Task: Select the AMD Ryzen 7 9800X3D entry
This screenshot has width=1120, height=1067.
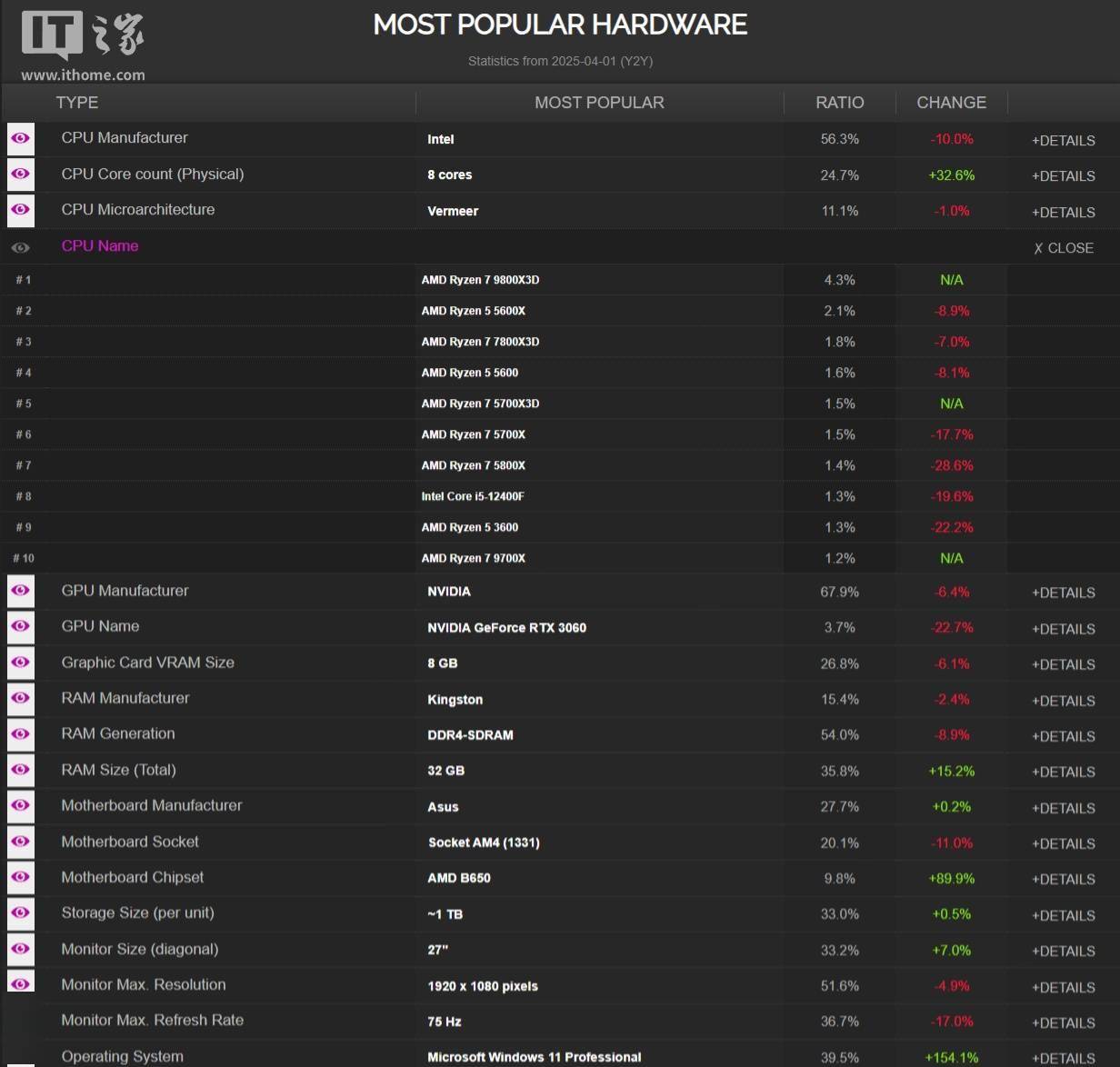Action: tap(480, 280)
